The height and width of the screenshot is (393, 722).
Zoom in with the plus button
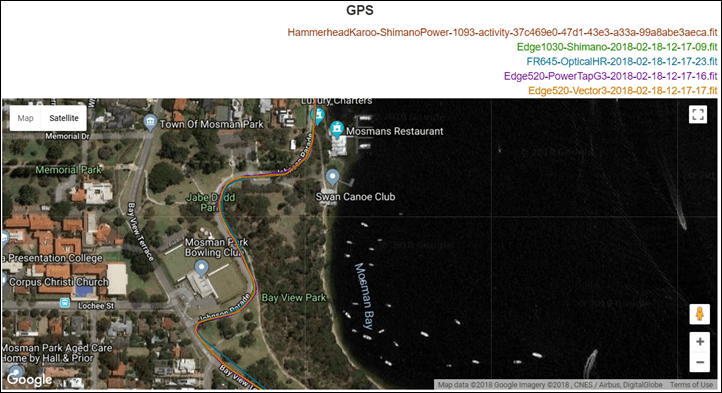pos(699,342)
